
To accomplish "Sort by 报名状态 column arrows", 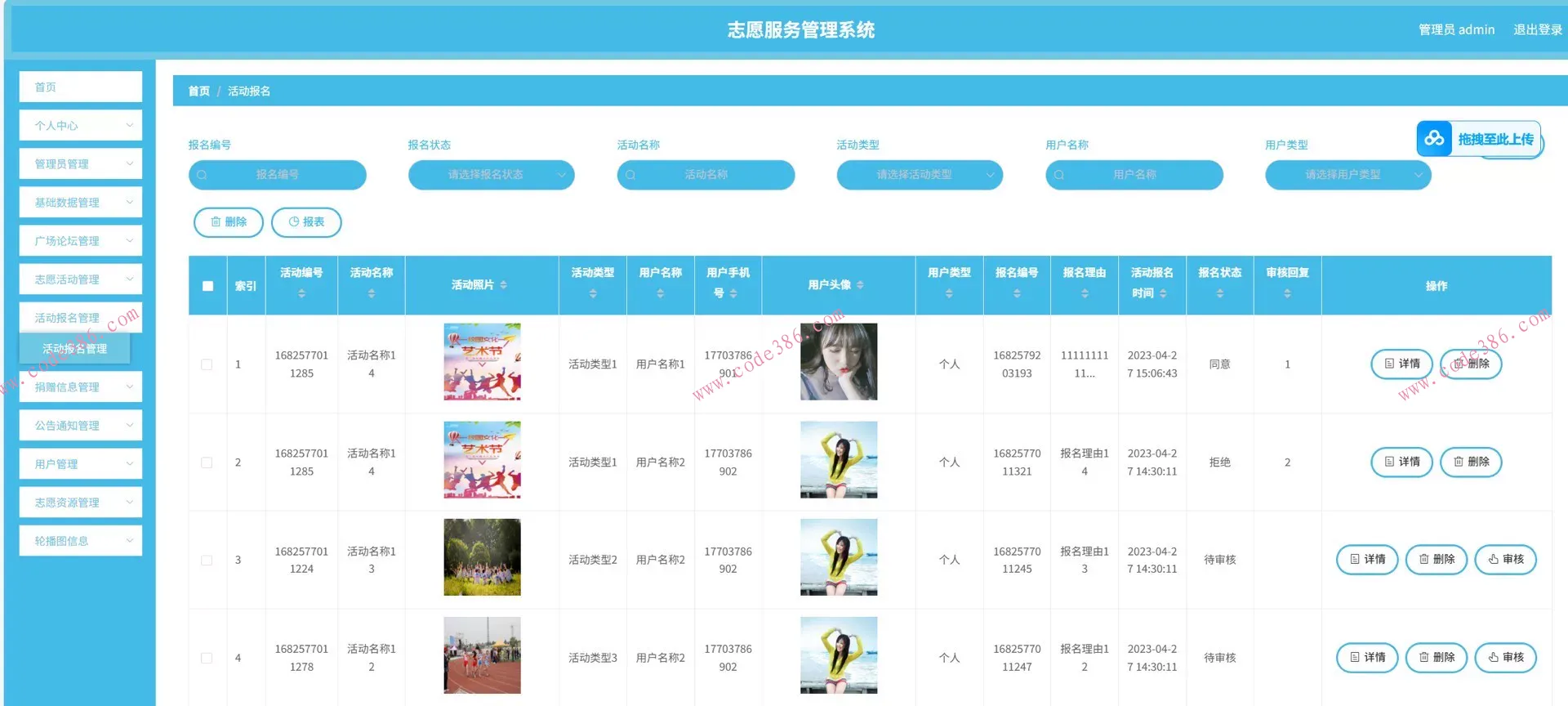I will 1220,293.
